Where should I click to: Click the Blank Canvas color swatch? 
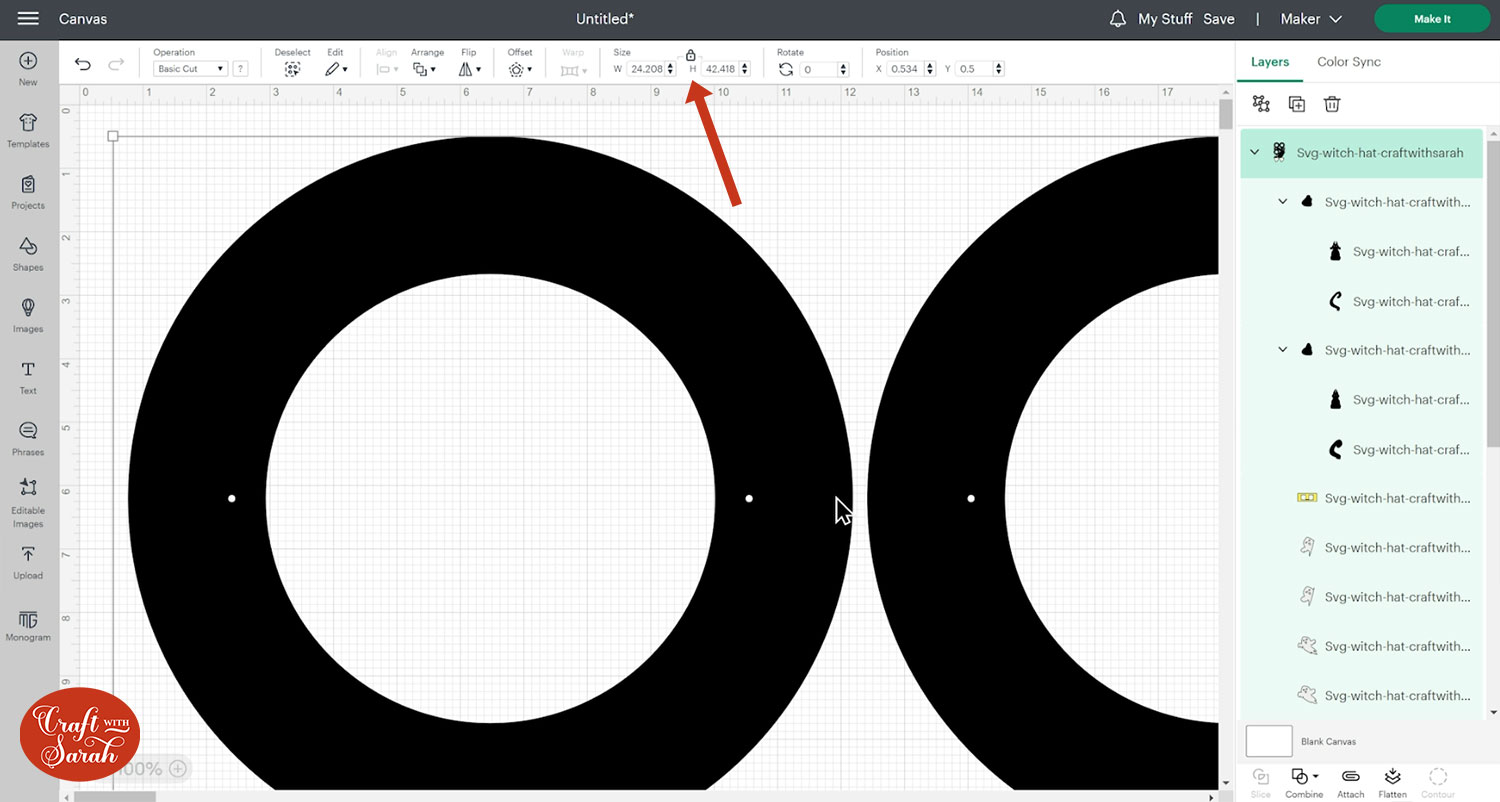(x=1269, y=741)
